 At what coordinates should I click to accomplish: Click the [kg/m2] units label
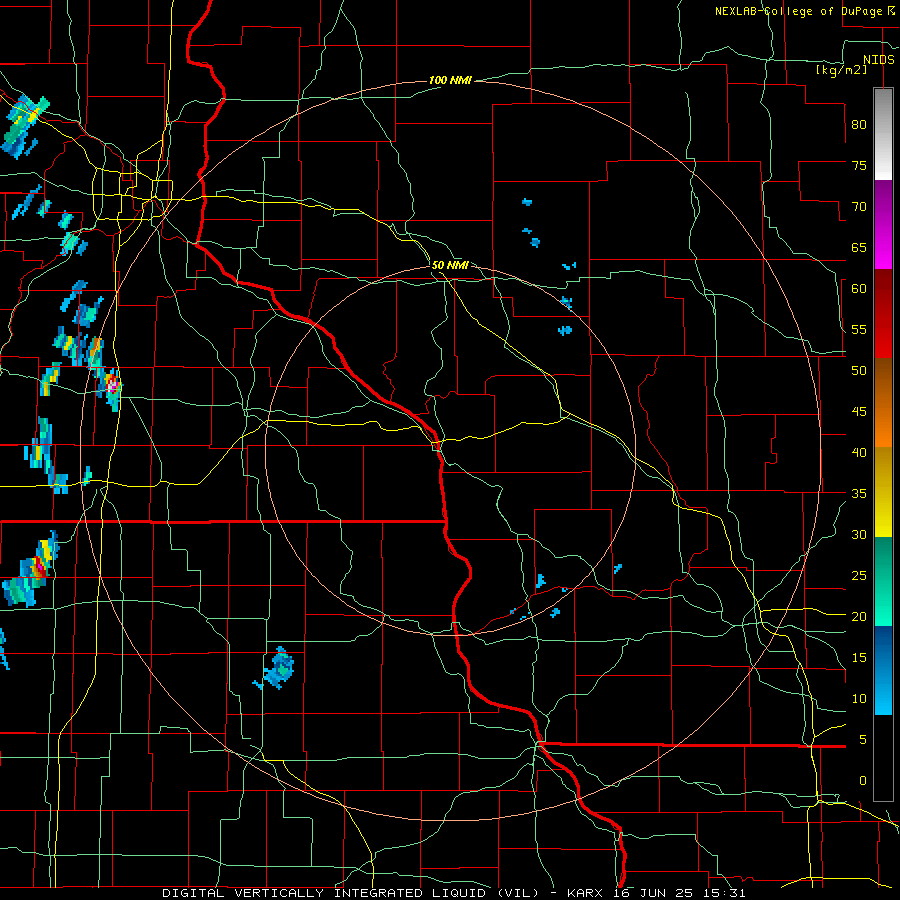tap(842, 70)
